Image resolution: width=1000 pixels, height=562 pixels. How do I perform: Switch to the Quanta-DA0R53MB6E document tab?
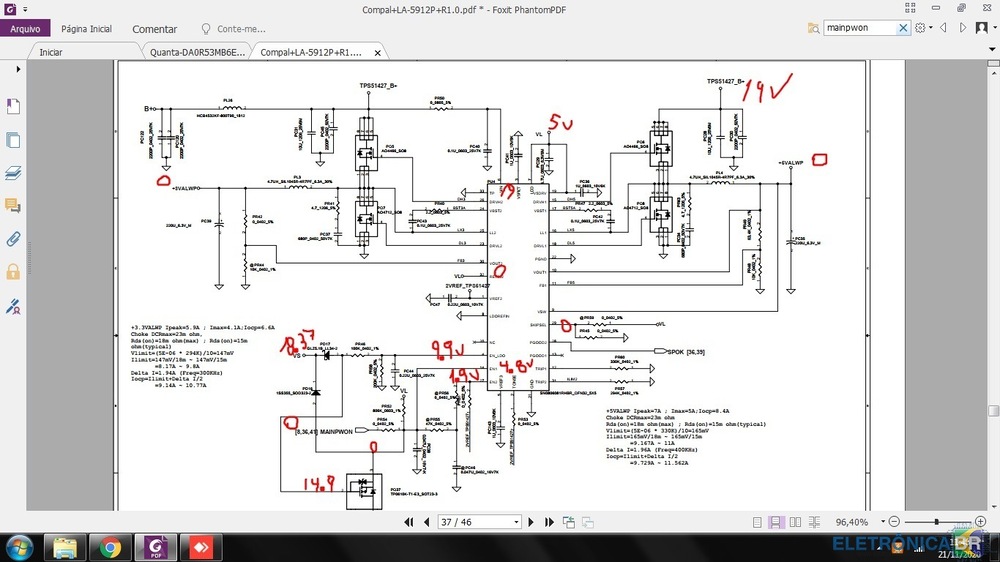pyautogui.click(x=197, y=51)
